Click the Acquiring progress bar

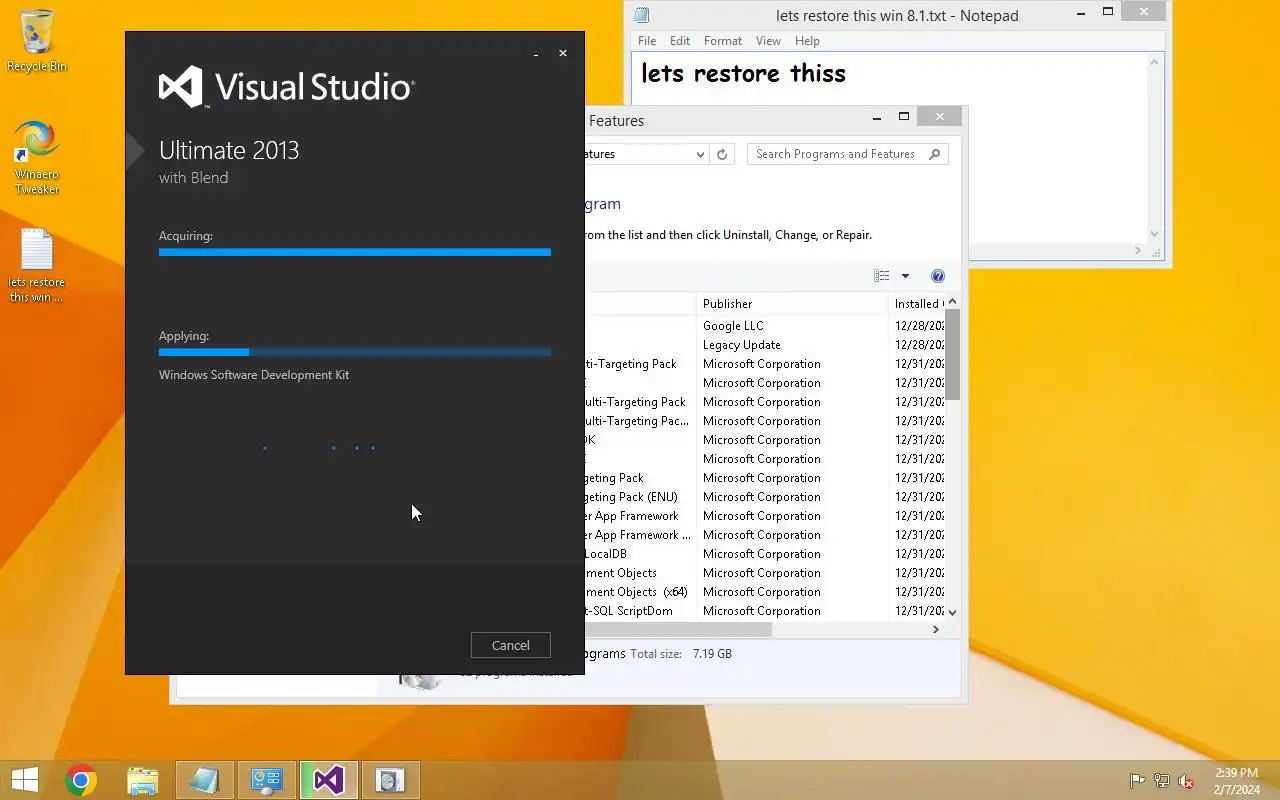pos(355,253)
